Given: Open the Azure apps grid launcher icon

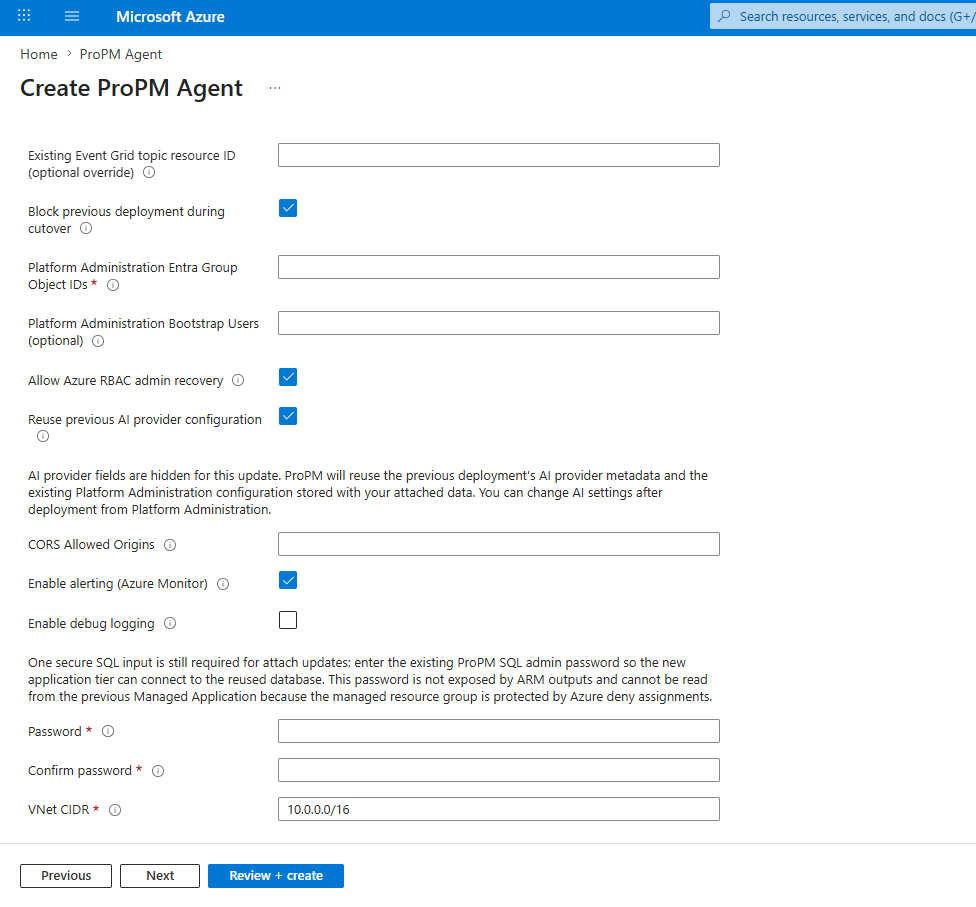Looking at the screenshot, I should click(24, 16).
